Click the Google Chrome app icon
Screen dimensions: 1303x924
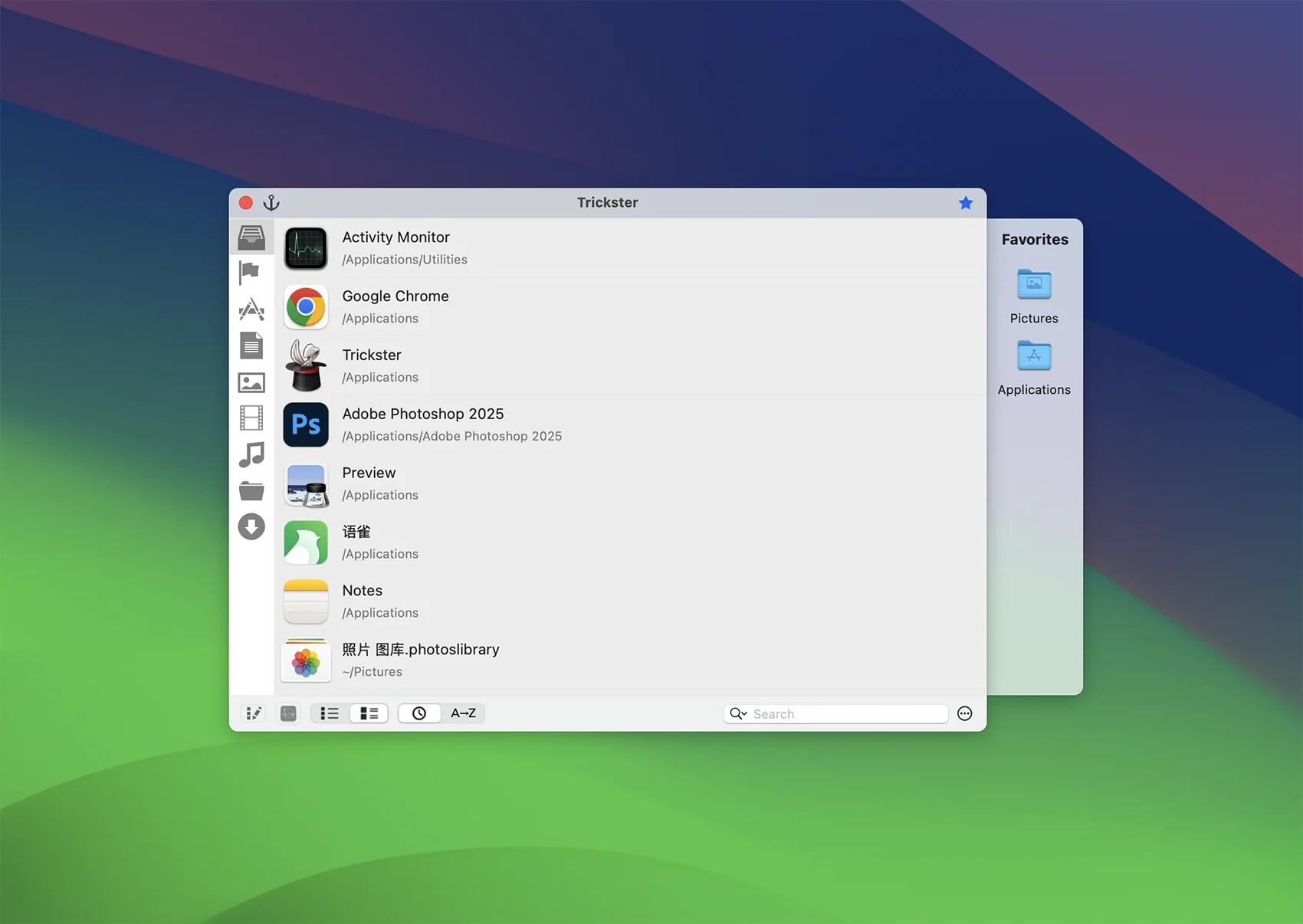tap(306, 307)
